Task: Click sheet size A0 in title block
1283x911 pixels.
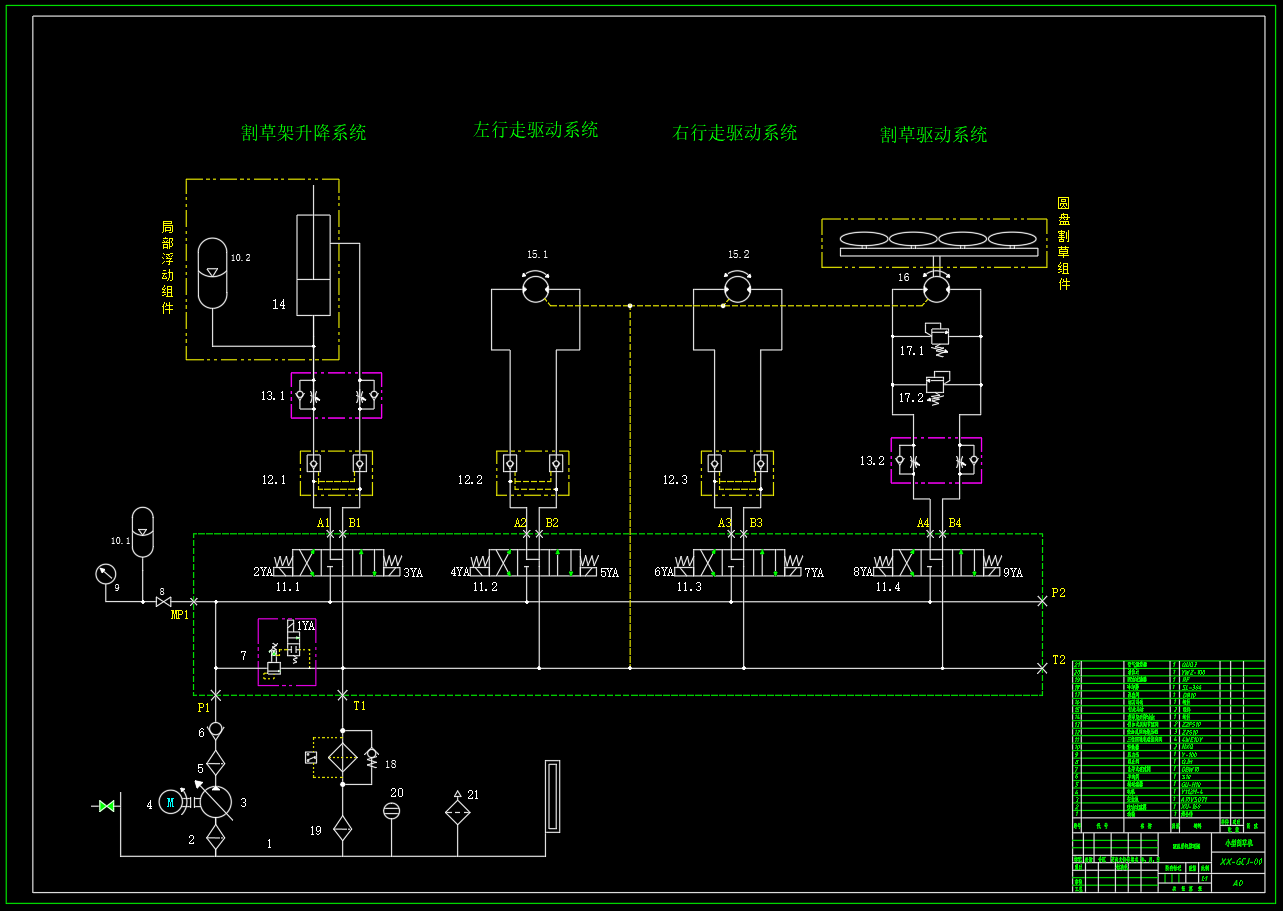Action: [1238, 883]
